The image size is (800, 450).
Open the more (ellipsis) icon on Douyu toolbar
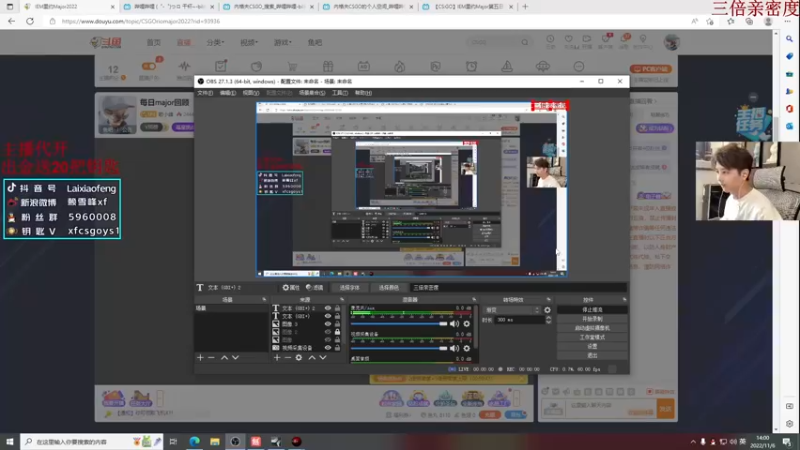(579, 66)
